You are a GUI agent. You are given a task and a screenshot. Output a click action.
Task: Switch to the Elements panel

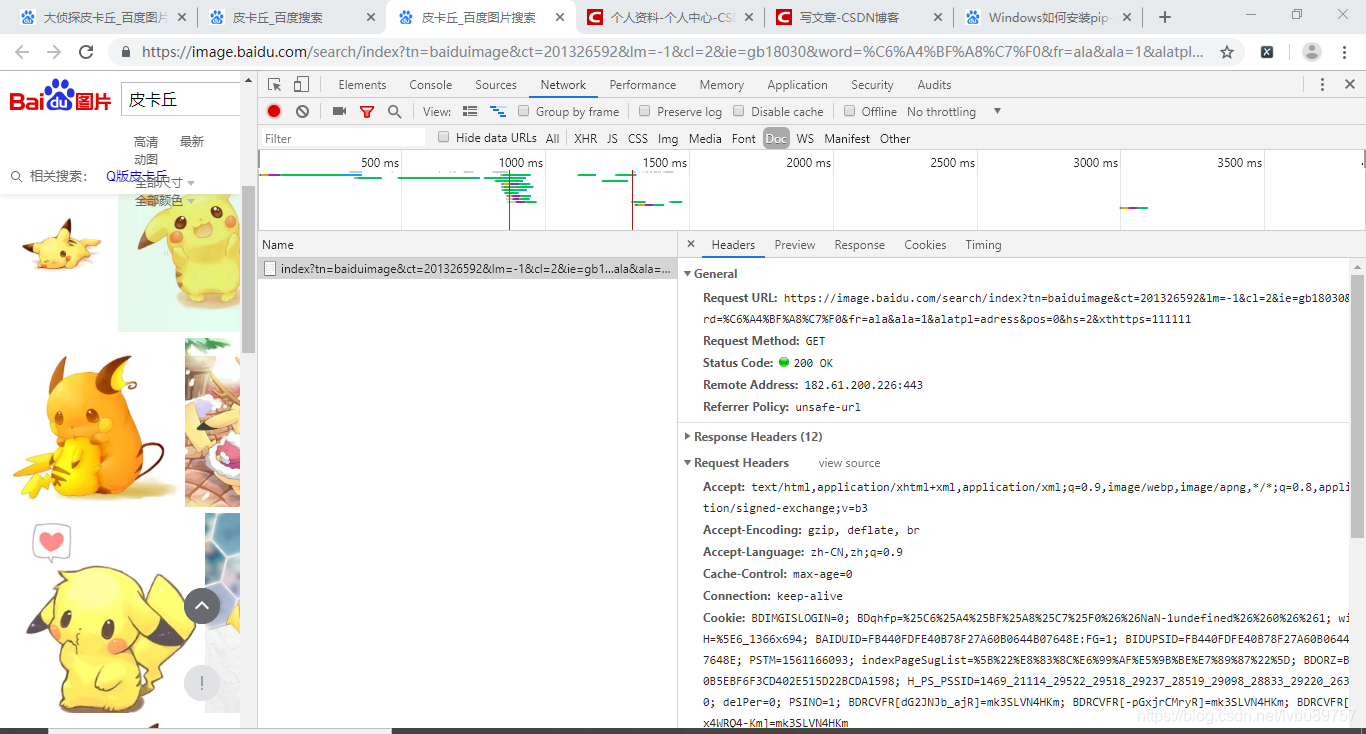tap(362, 85)
